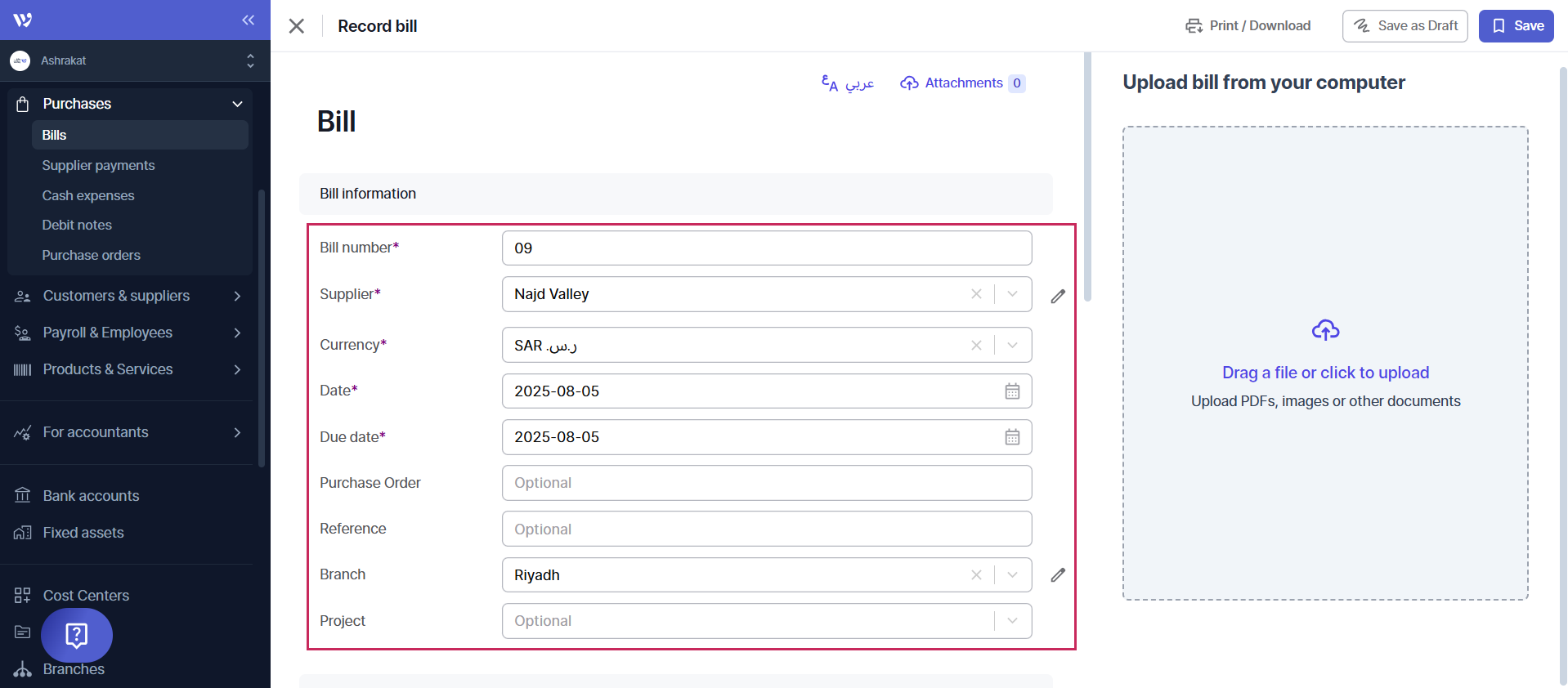Image resolution: width=1568 pixels, height=688 pixels.
Task: Open the Due date calendar icon
Action: [1012, 437]
